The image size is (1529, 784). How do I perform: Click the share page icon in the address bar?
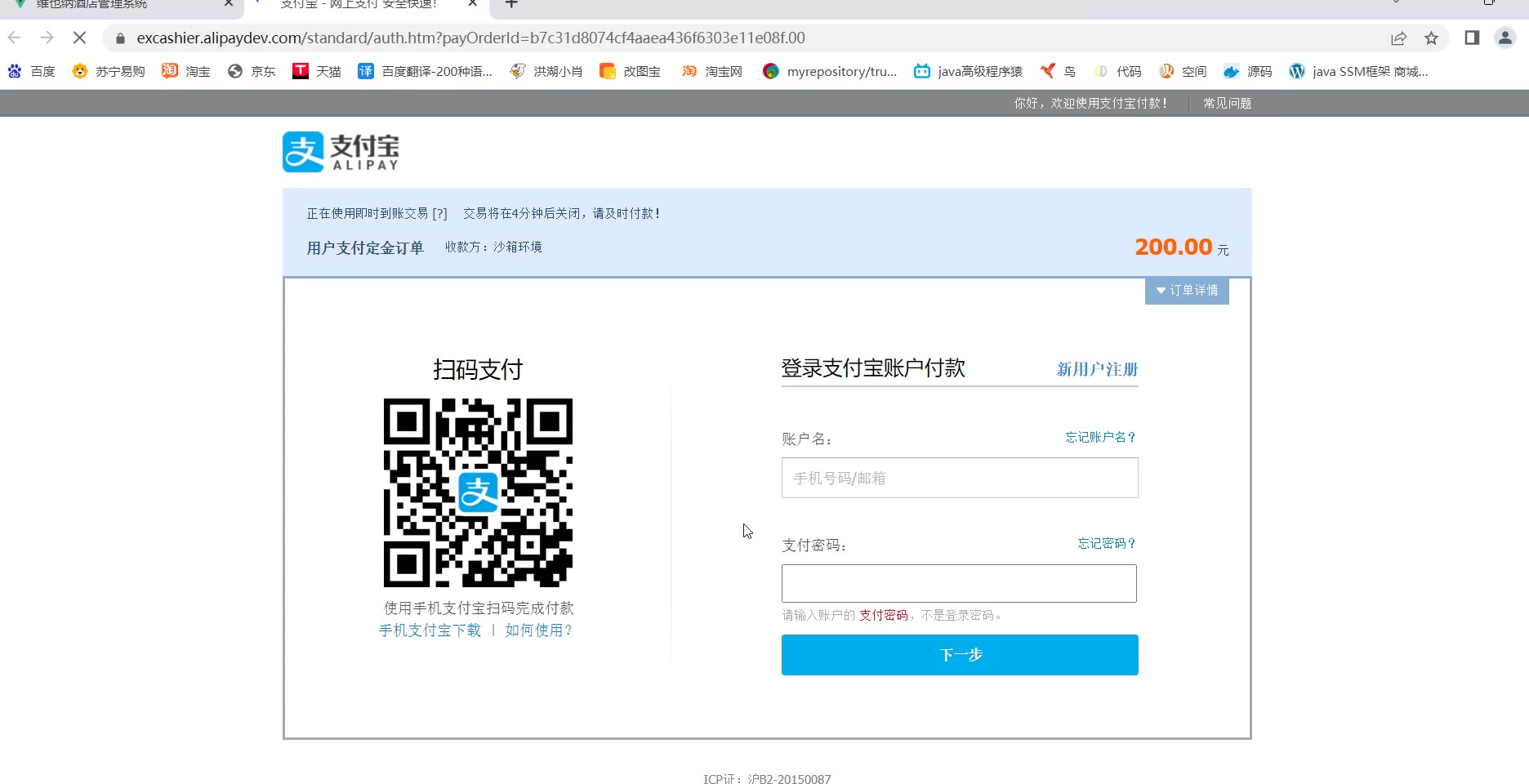(x=1398, y=38)
